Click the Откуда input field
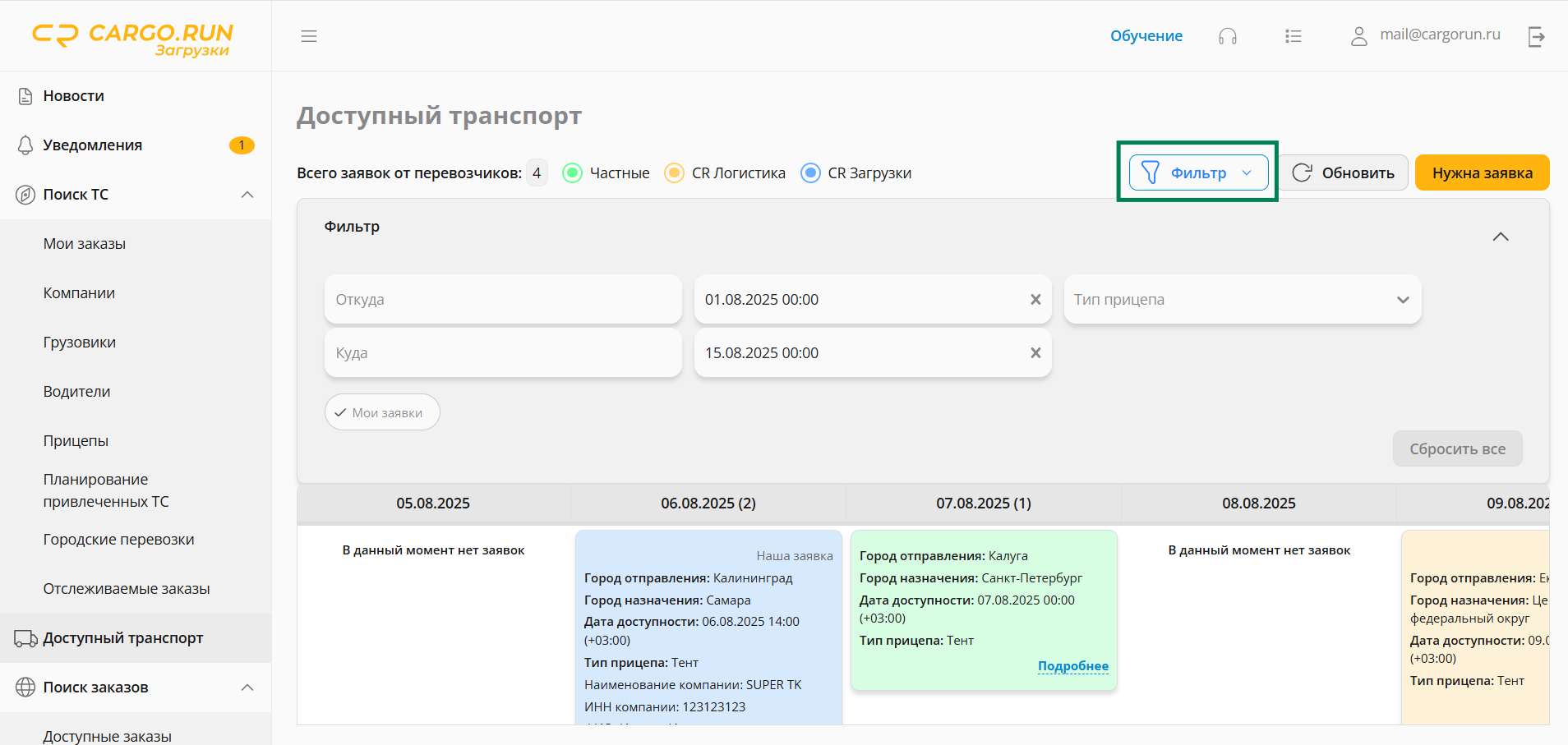The height and width of the screenshot is (745, 1568). point(503,300)
